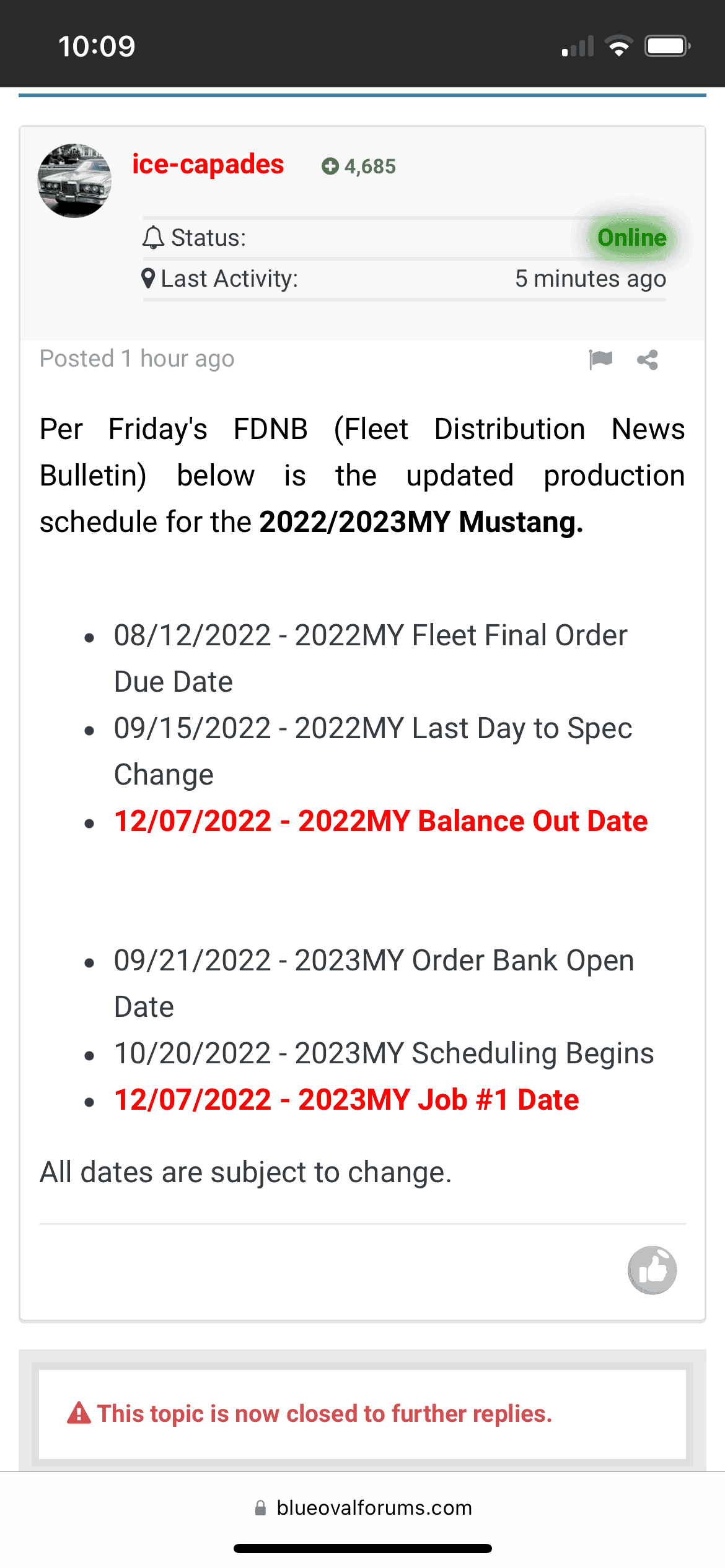Click the green reputation plus icon
The height and width of the screenshot is (1568, 725).
330,166
